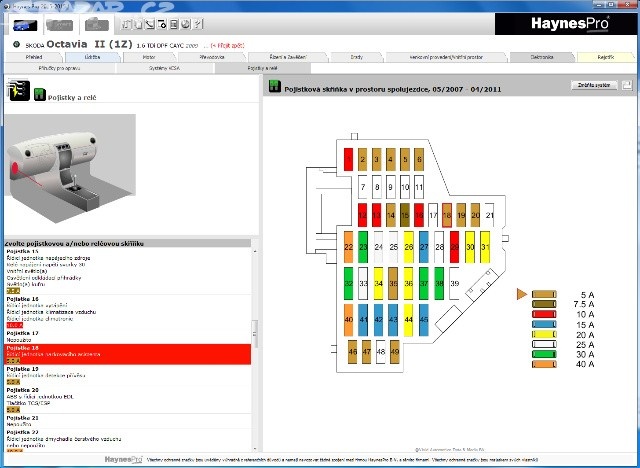Viewport: 640px width, 468px height.
Task: Select fuse 7 in the diagram
Action: [362, 187]
